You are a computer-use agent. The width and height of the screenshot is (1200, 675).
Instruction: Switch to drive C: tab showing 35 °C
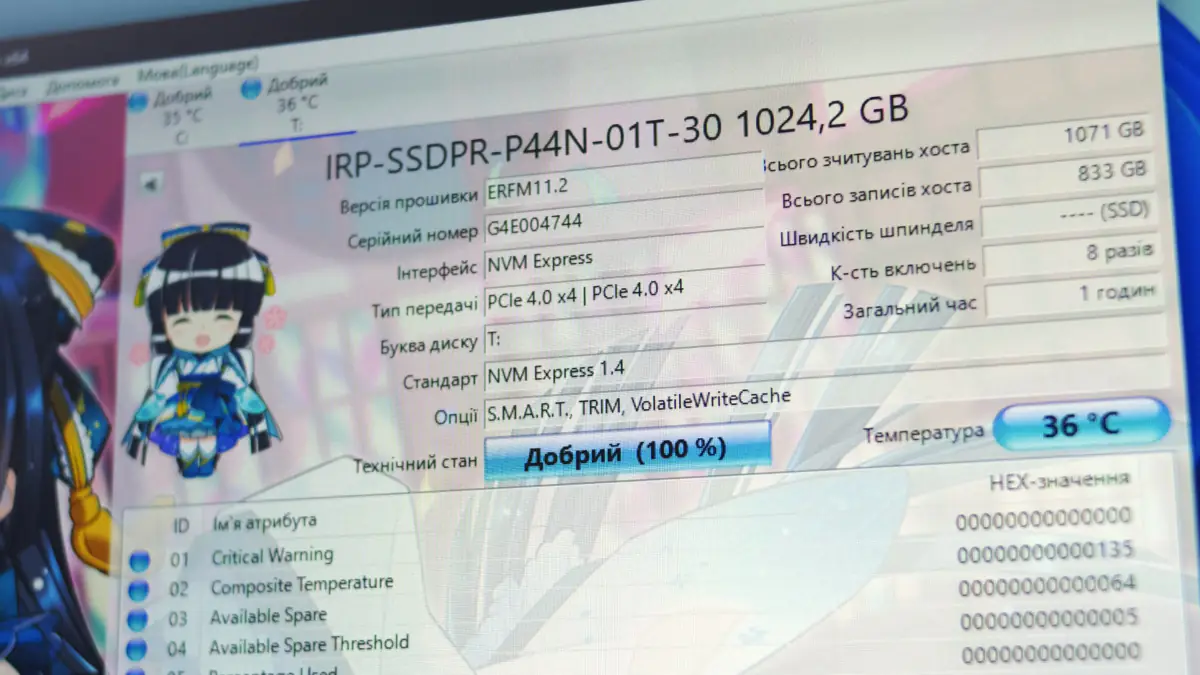tap(171, 115)
